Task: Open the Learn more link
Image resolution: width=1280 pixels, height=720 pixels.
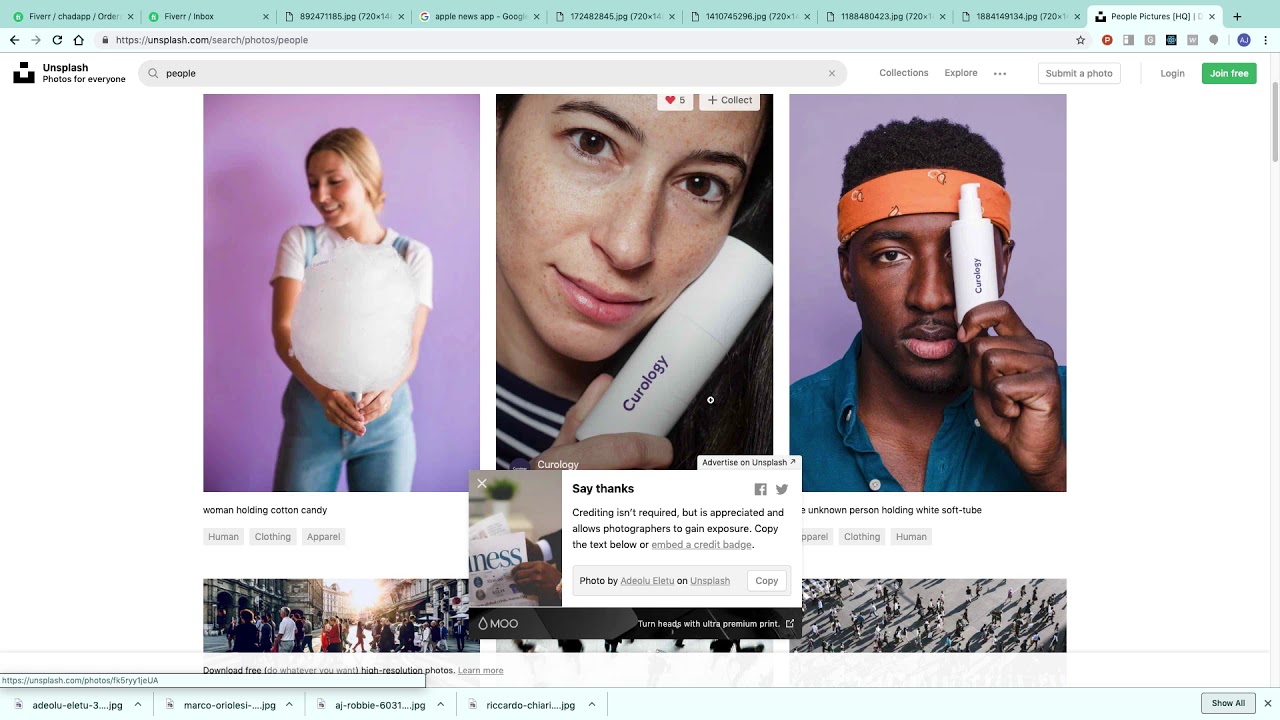Action: 480,671
